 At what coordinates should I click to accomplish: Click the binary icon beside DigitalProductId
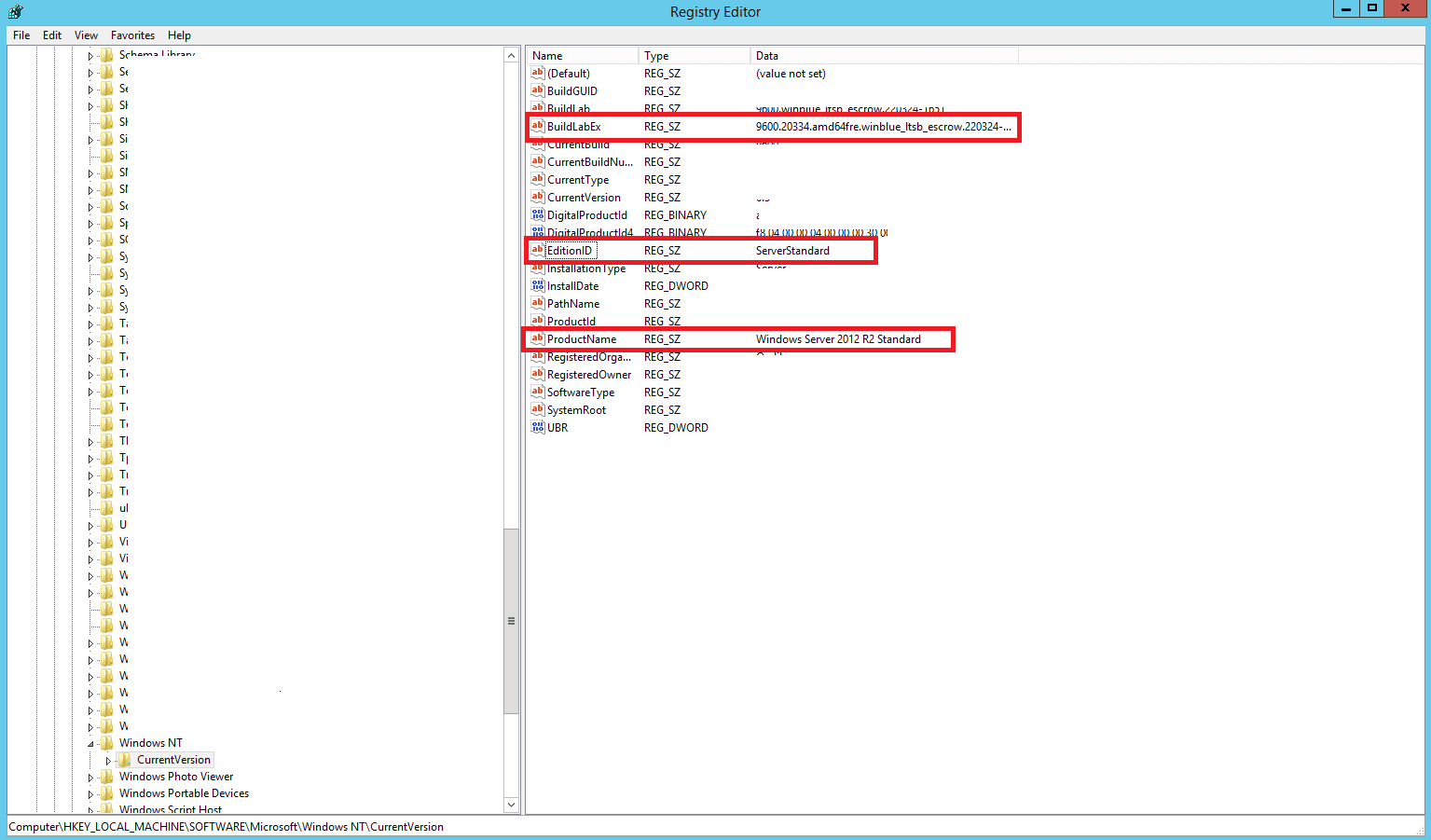538,214
